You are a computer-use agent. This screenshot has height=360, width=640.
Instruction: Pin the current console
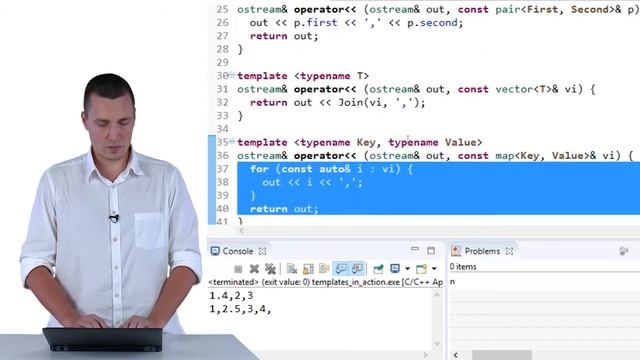pos(378,269)
